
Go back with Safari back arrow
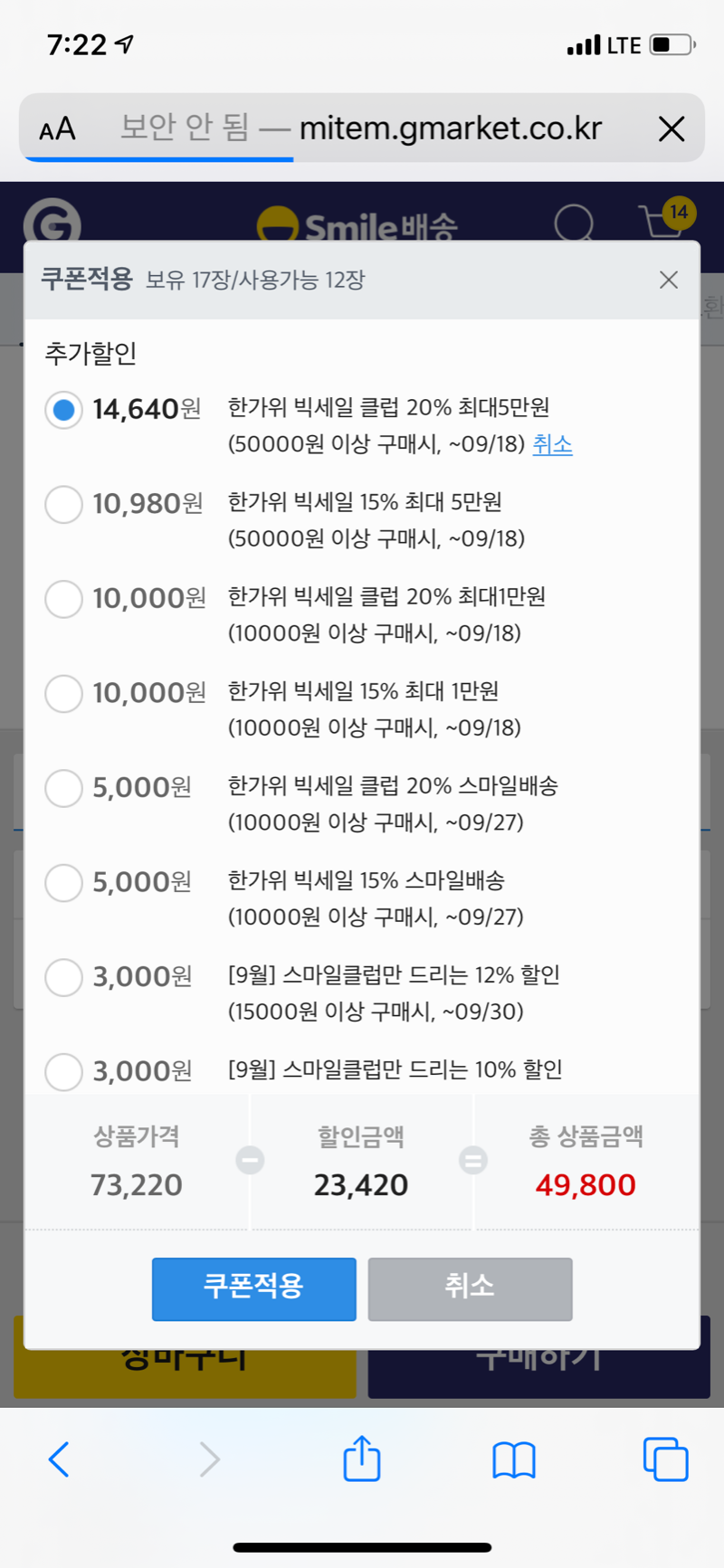(60, 1459)
